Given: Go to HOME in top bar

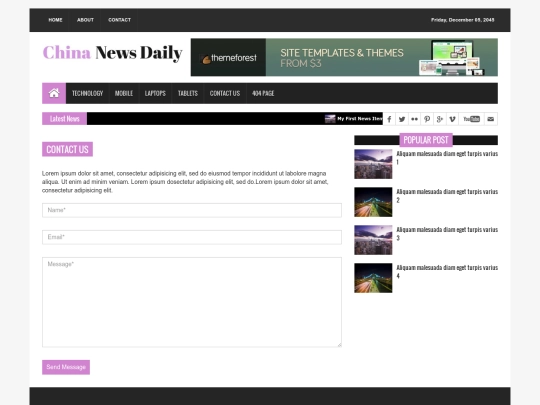Looking at the screenshot, I should tap(55, 20).
